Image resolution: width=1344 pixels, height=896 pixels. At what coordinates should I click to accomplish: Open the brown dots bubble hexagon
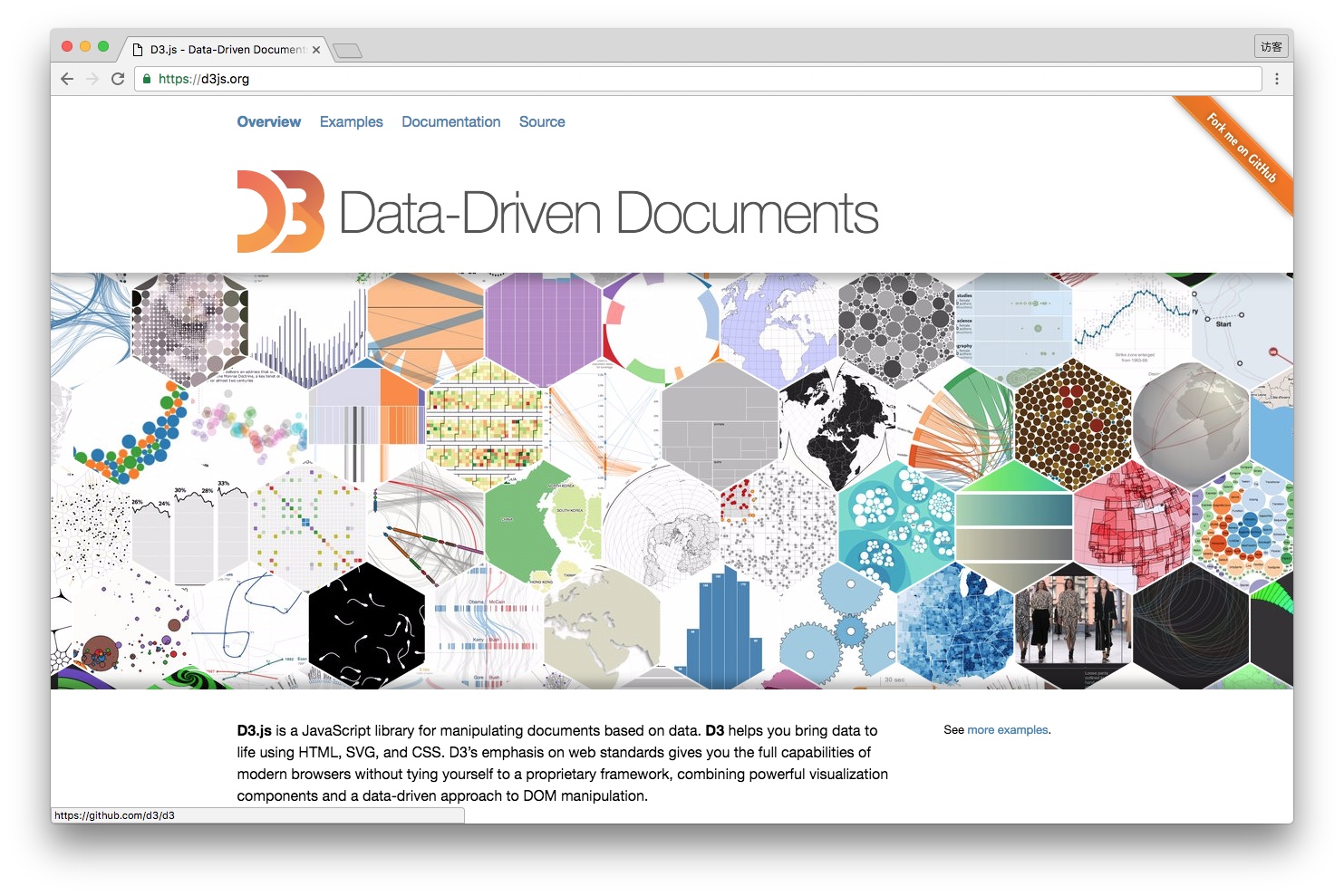click(1074, 426)
